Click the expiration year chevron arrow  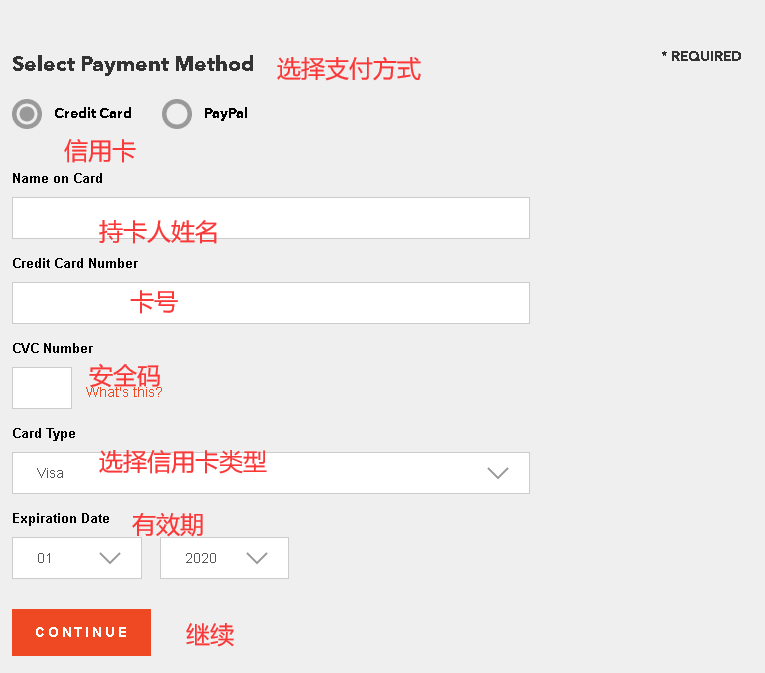(x=257, y=558)
